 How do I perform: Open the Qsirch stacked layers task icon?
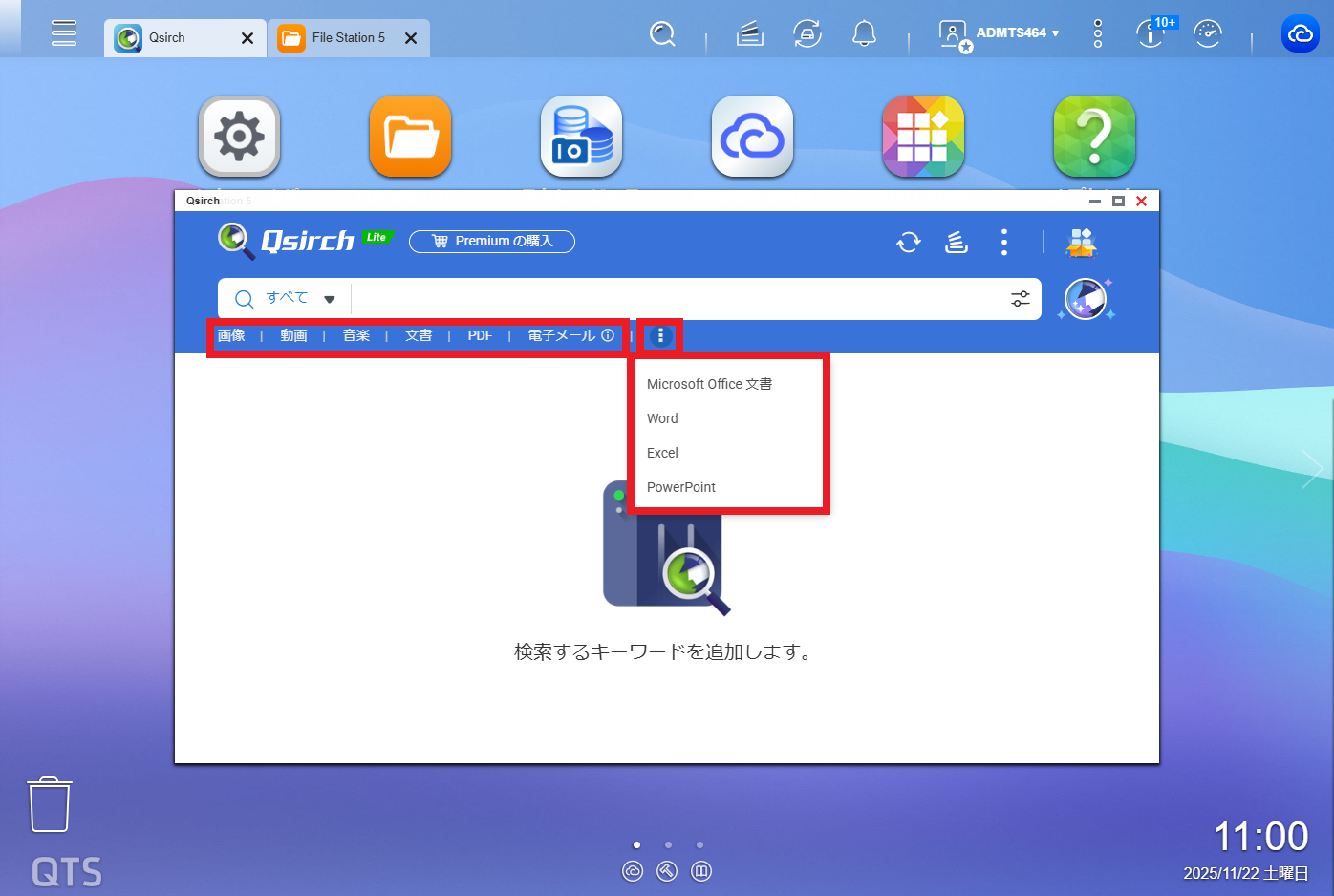click(957, 243)
